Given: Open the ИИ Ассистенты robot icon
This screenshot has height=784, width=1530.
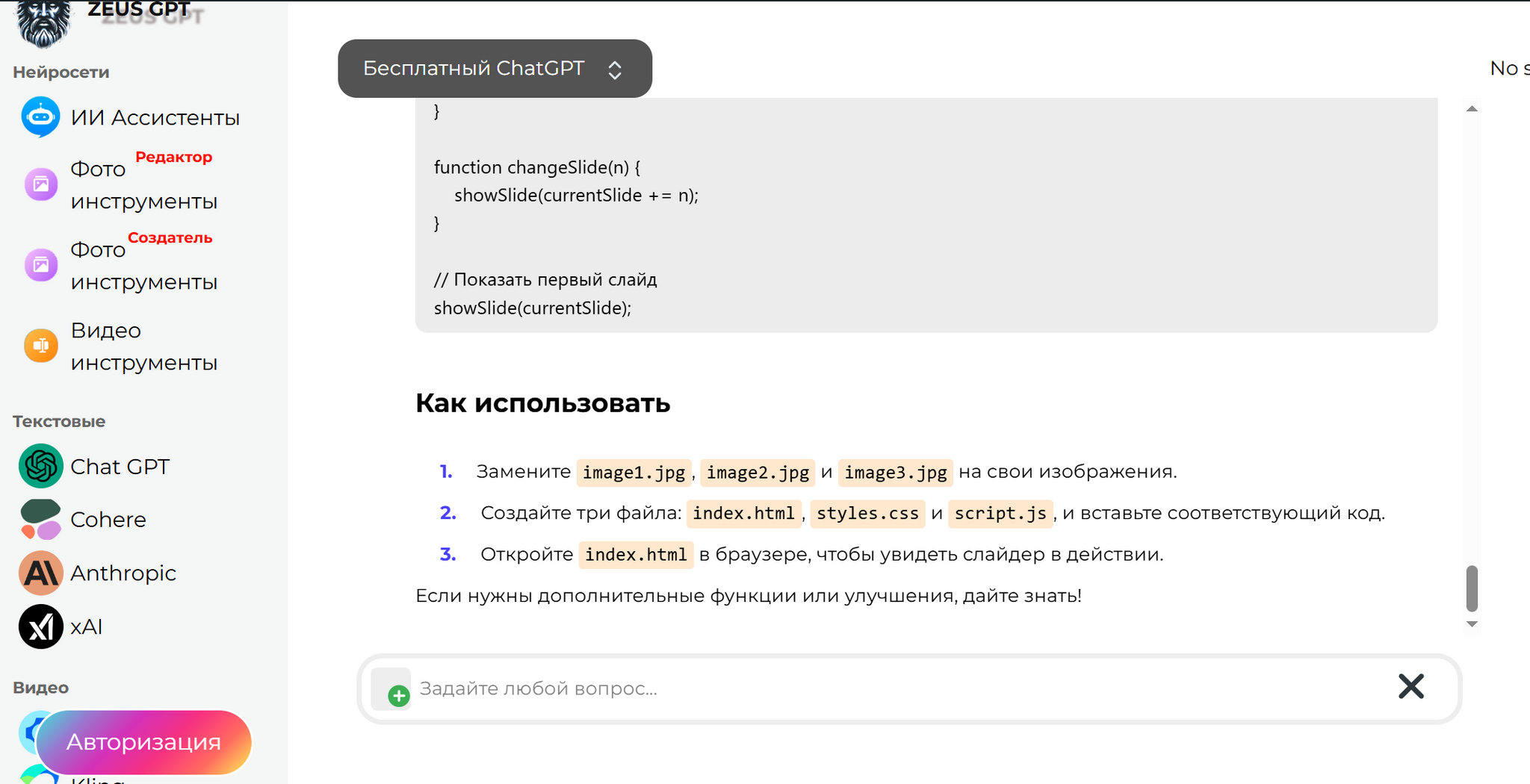Looking at the screenshot, I should pyautogui.click(x=40, y=117).
